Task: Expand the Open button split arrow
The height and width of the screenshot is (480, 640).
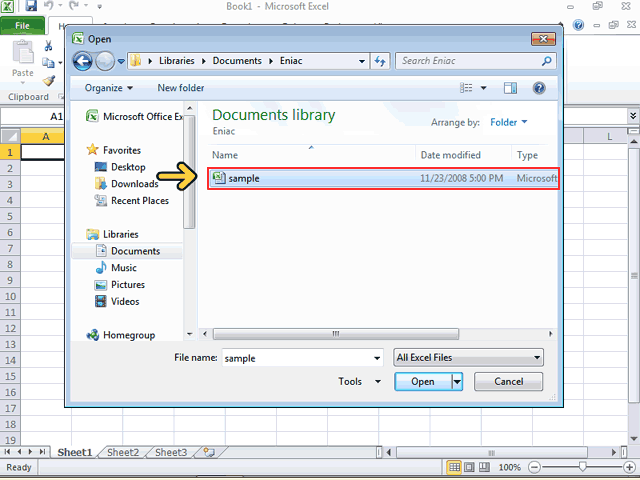Action: [x=457, y=382]
